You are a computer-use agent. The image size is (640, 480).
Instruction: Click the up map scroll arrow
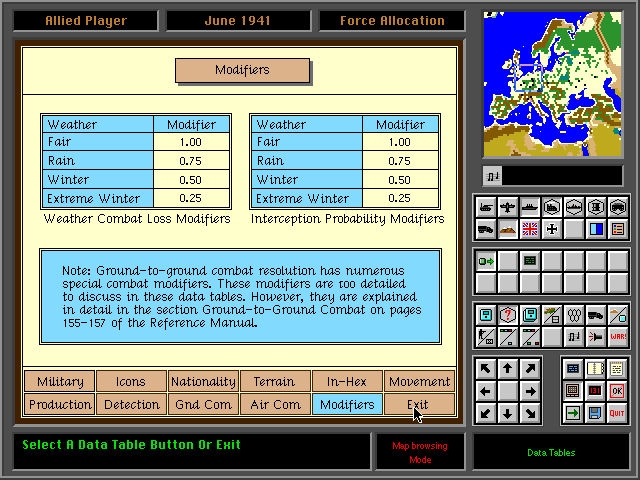507,369
